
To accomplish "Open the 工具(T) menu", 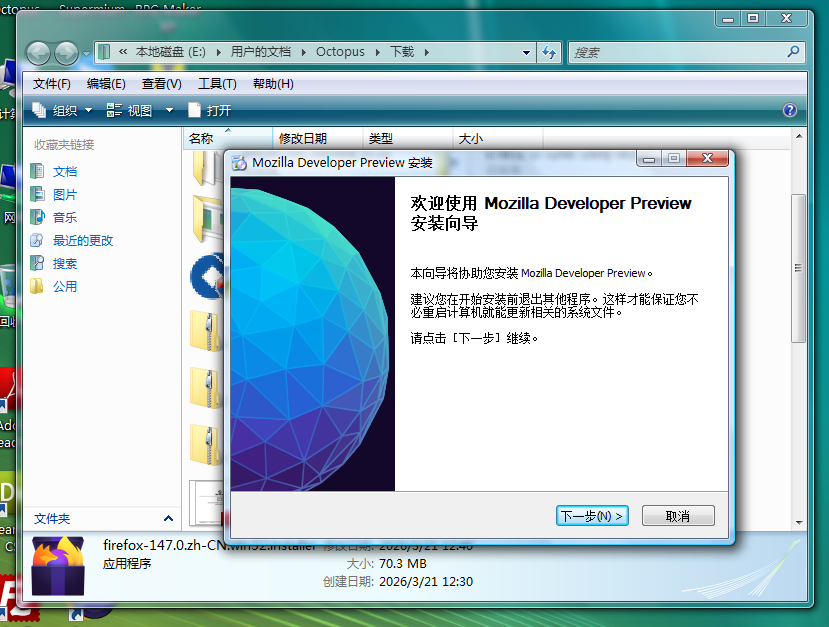I will 217,84.
